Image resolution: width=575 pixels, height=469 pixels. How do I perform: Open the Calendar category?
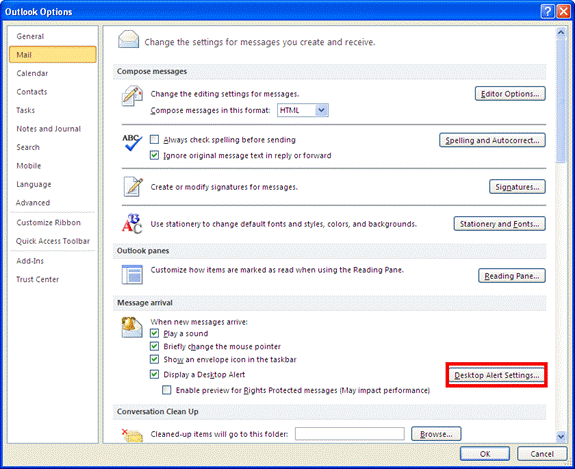[x=53, y=73]
